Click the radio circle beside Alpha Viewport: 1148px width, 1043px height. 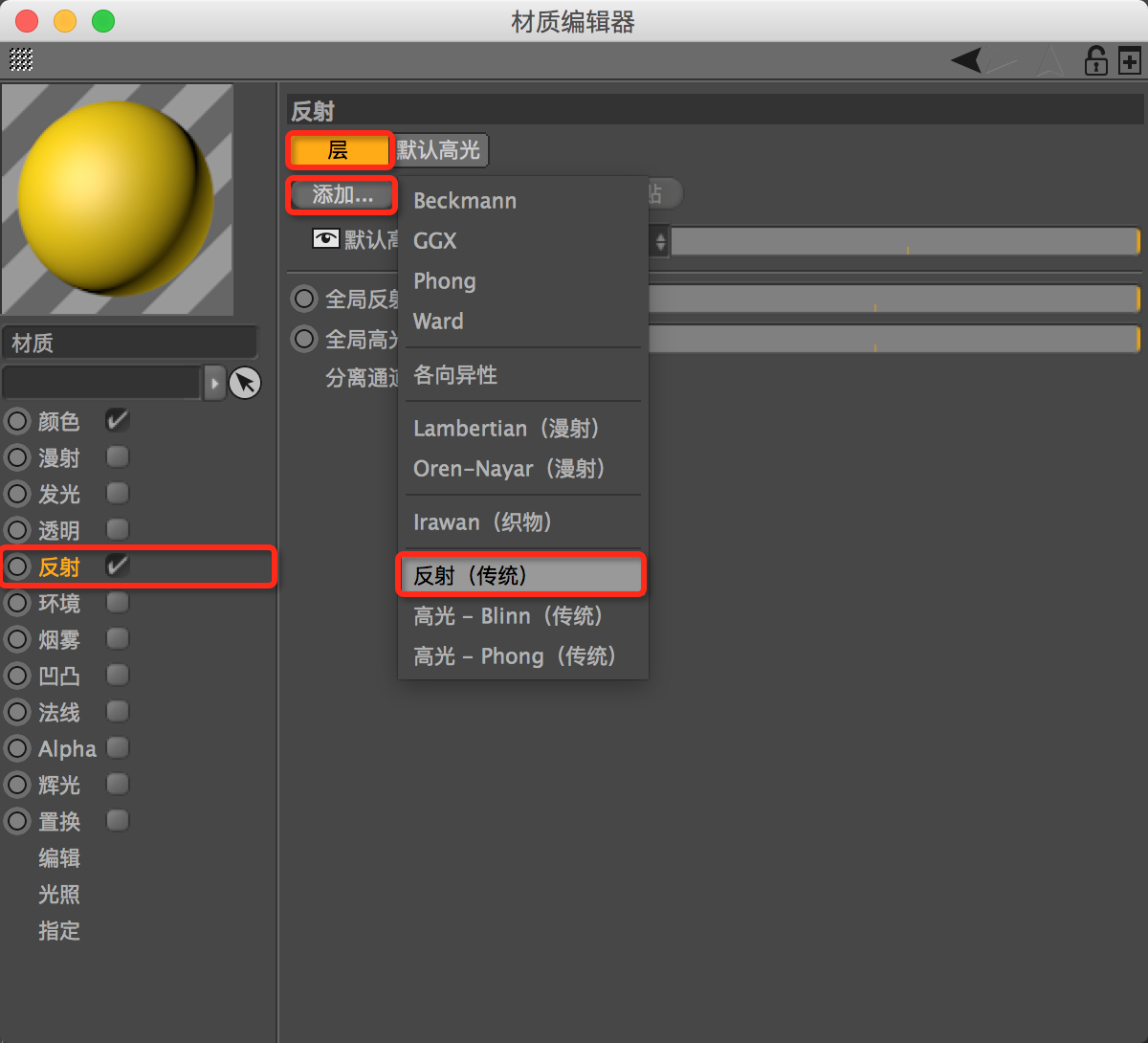pos(18,748)
